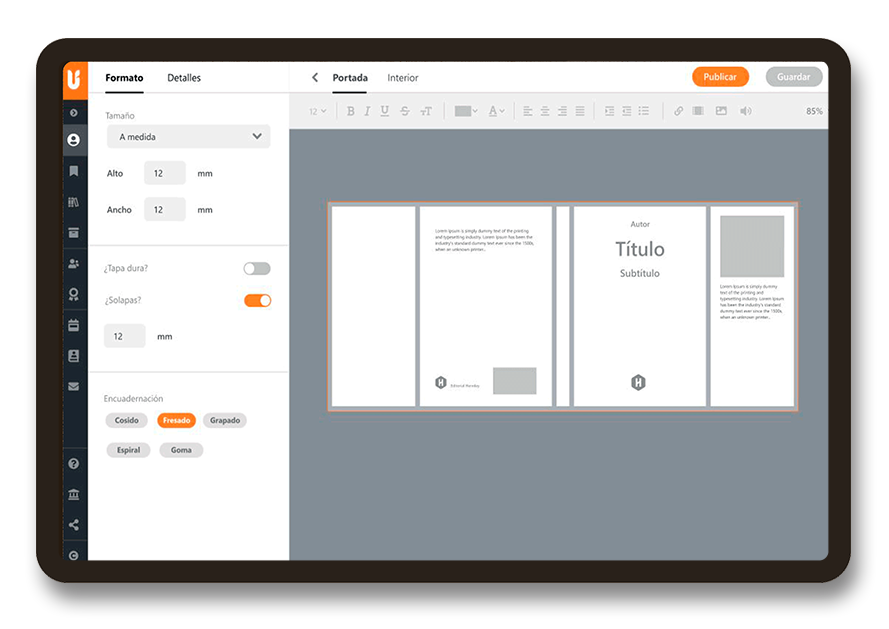
Task: Expand the text color A dropdown
Action: click(x=496, y=111)
